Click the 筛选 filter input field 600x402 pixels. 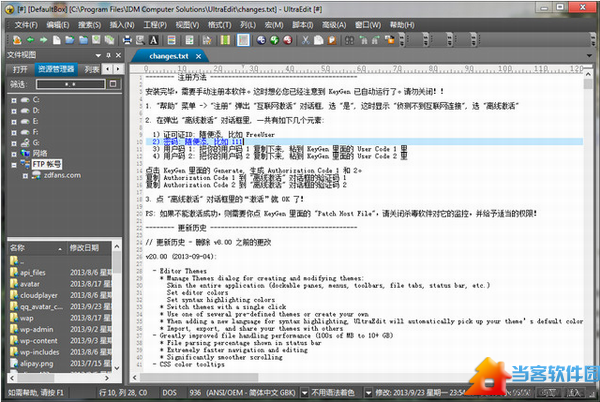coord(70,84)
